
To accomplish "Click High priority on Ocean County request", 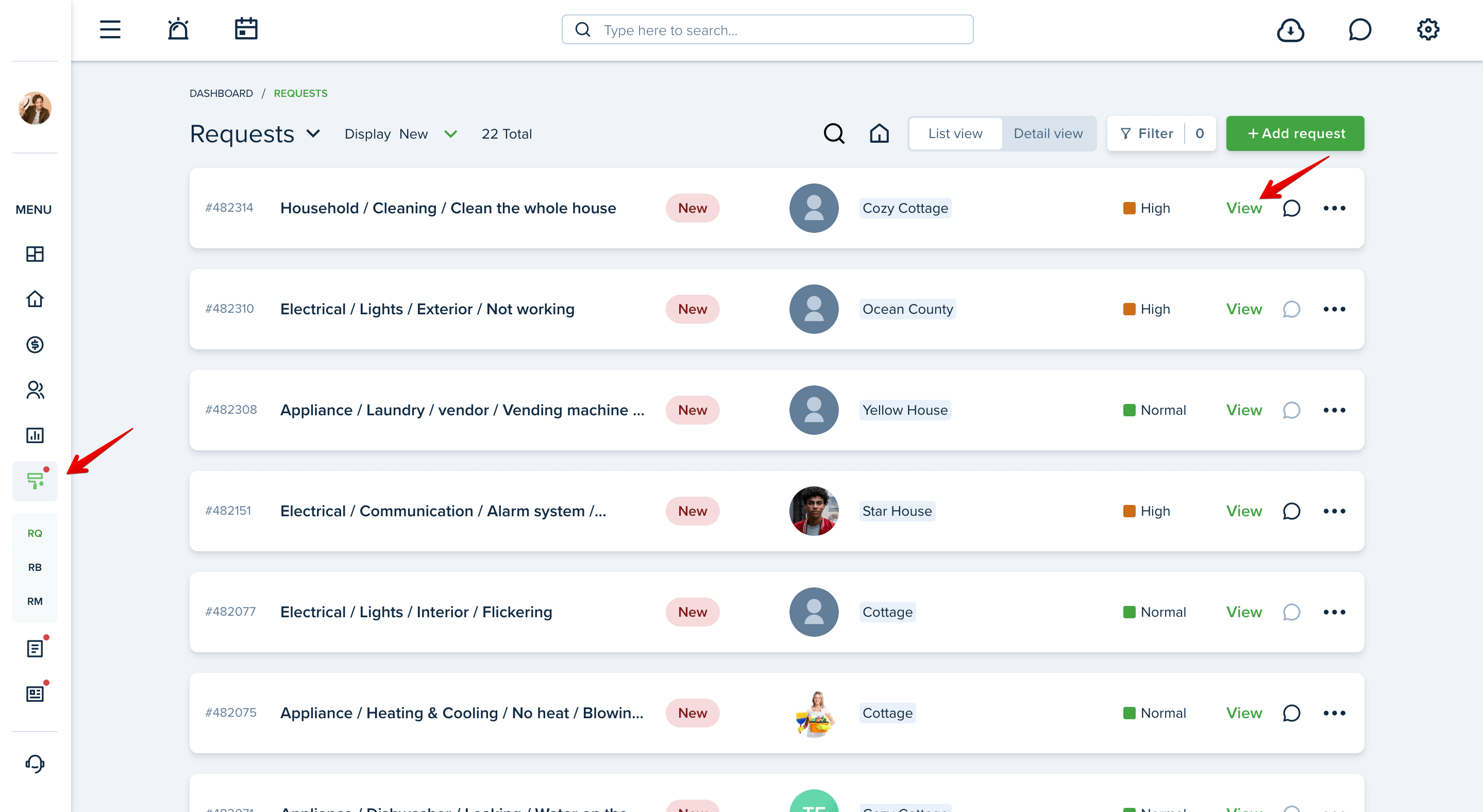I will (1146, 309).
